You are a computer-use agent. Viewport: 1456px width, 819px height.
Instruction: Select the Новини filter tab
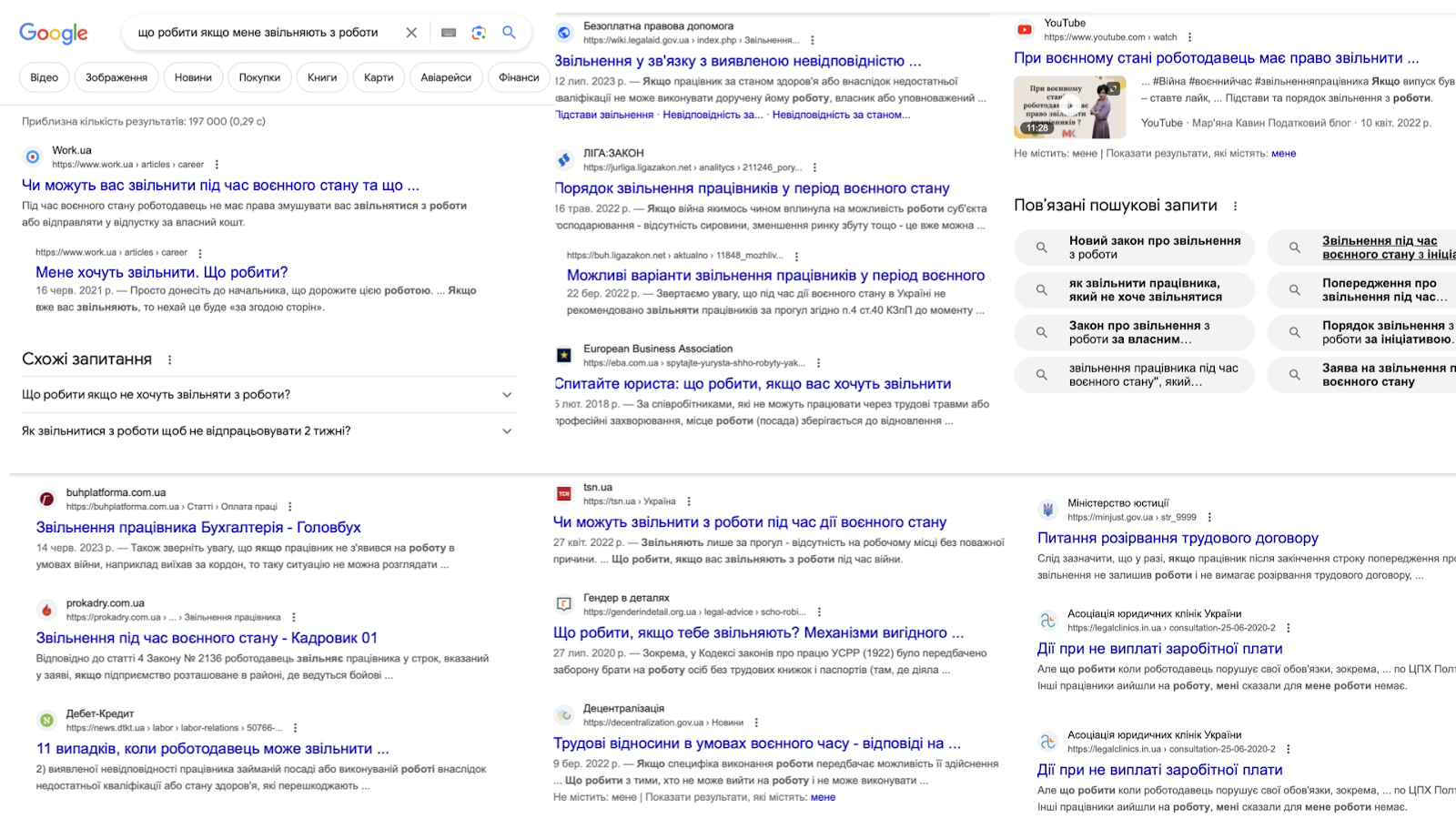[x=193, y=77]
